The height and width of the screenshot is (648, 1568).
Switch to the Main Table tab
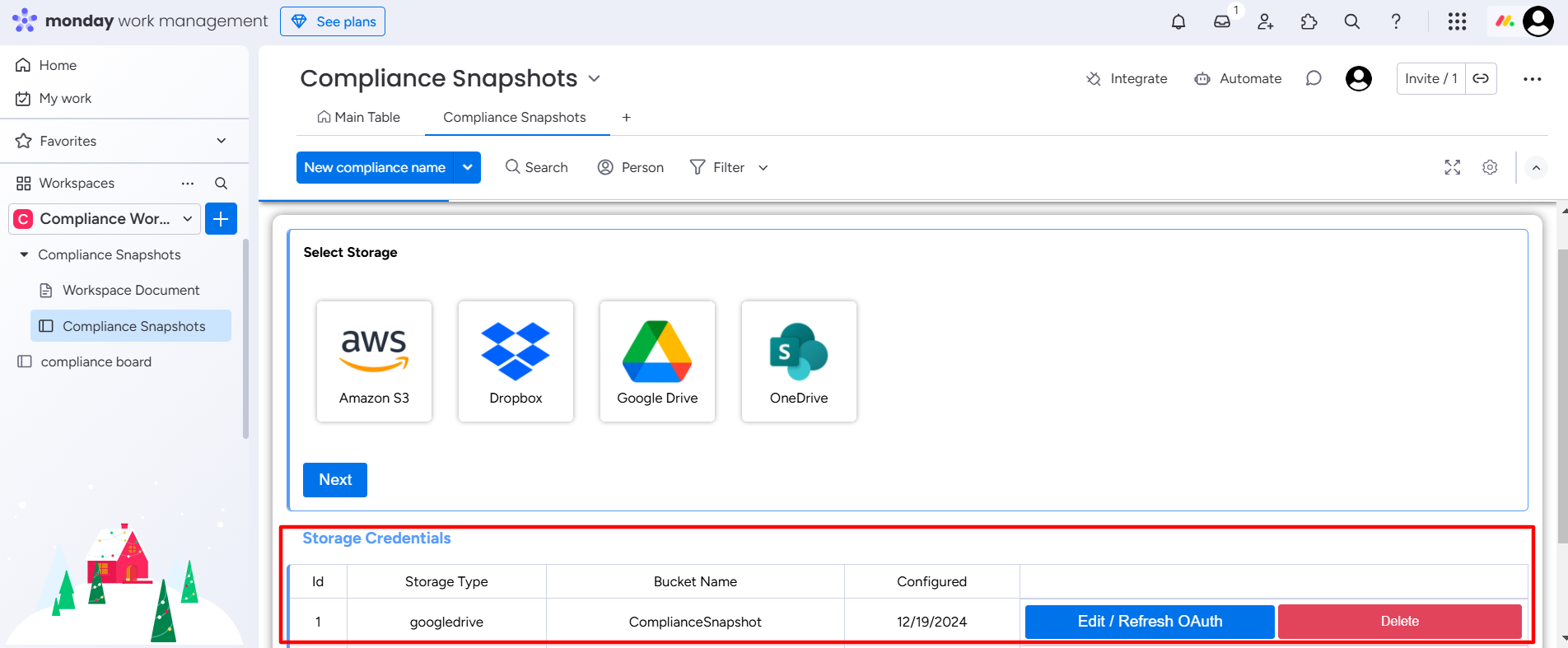[359, 117]
